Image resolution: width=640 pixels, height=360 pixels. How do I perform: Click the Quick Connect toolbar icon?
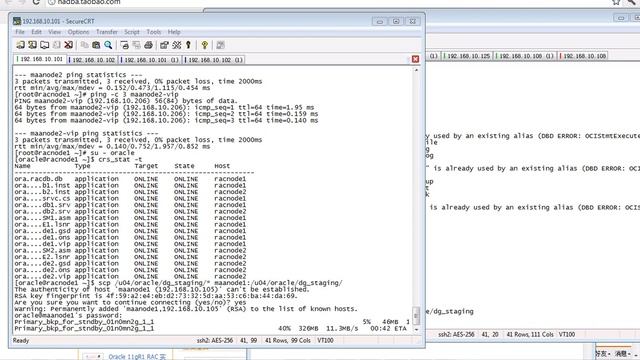click(32, 45)
